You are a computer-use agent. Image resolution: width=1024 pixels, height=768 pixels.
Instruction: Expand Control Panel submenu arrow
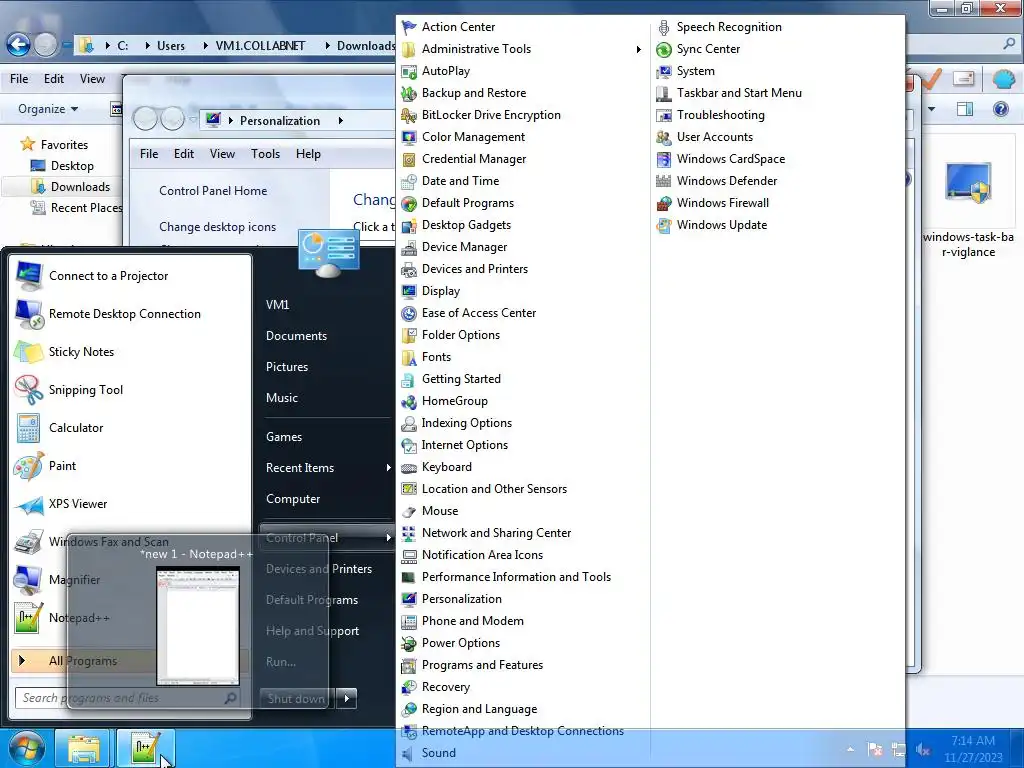click(x=389, y=537)
